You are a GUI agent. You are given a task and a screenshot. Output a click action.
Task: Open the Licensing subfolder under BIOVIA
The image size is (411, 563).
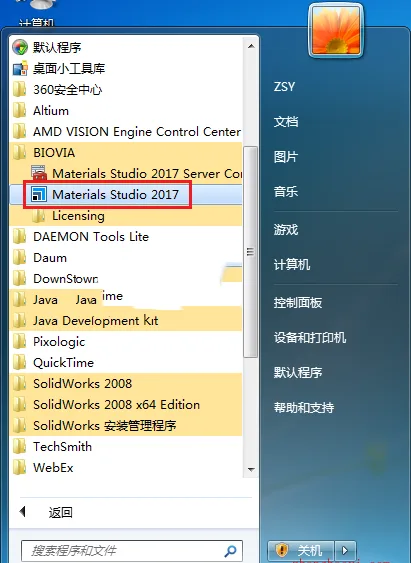pyautogui.click(x=126, y=216)
